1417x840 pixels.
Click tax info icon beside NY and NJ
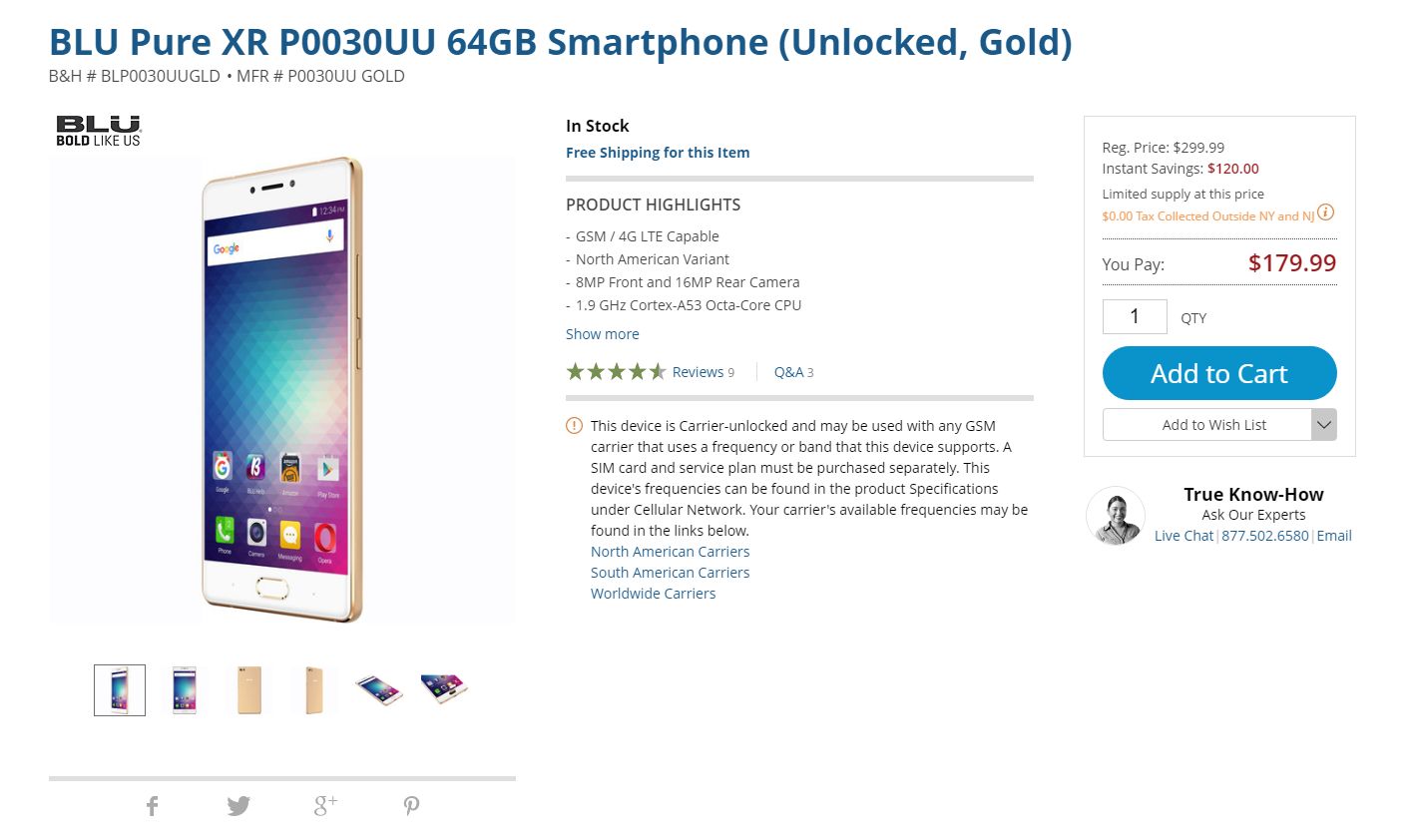tap(1325, 212)
